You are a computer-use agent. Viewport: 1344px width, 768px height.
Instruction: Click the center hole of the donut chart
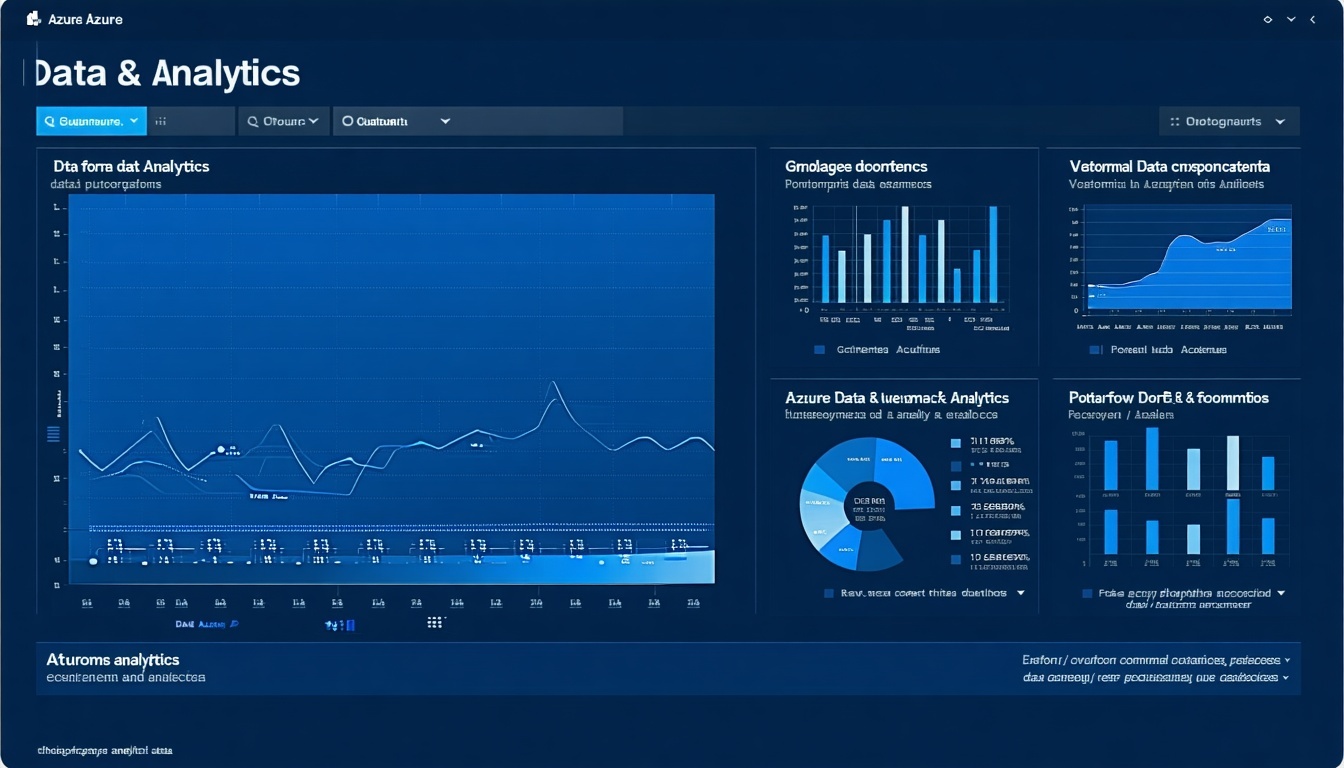point(867,506)
